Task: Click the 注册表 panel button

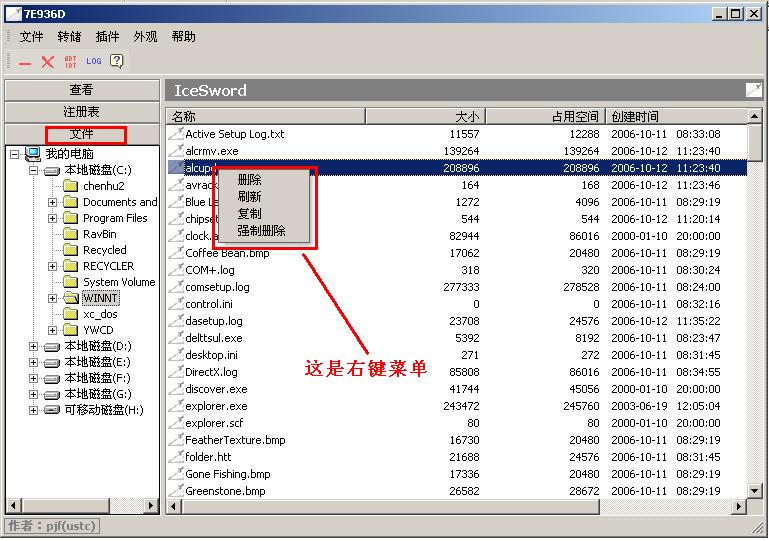Action: (82, 112)
